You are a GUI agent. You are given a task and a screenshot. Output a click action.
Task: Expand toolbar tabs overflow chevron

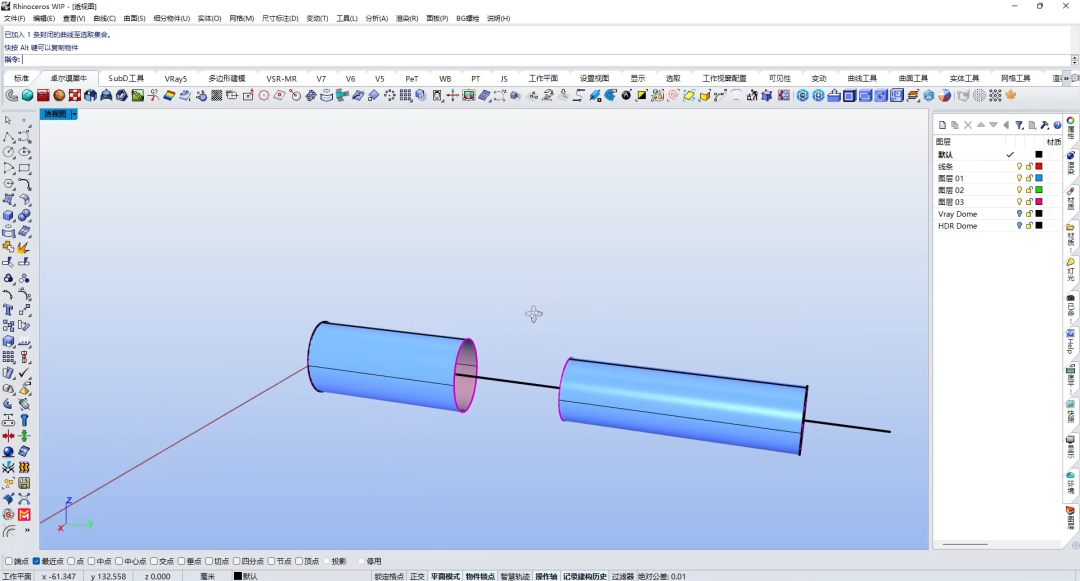pyautogui.click(x=1067, y=78)
